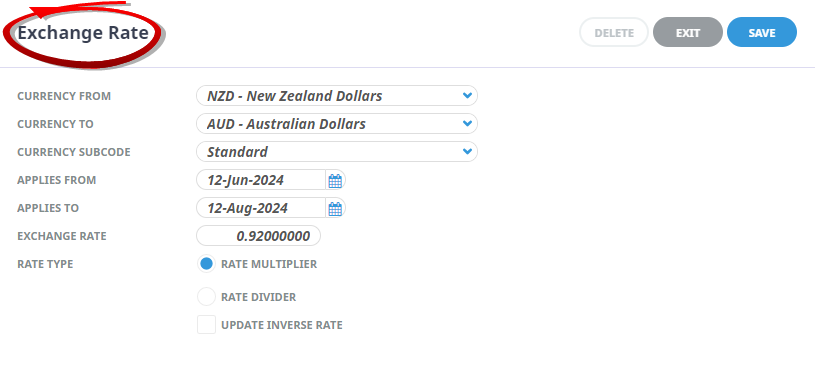The width and height of the screenshot is (815, 378).
Task: Select the Rate Divider radio button
Action: tap(206, 297)
